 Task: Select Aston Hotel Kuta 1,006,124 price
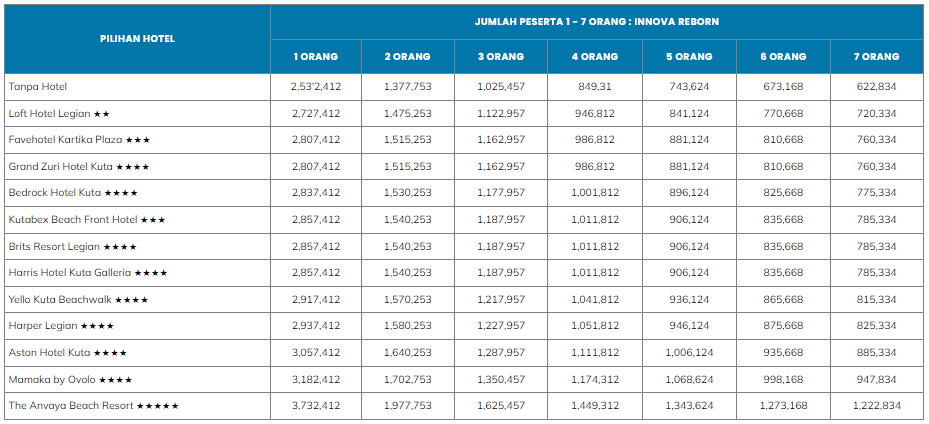689,352
